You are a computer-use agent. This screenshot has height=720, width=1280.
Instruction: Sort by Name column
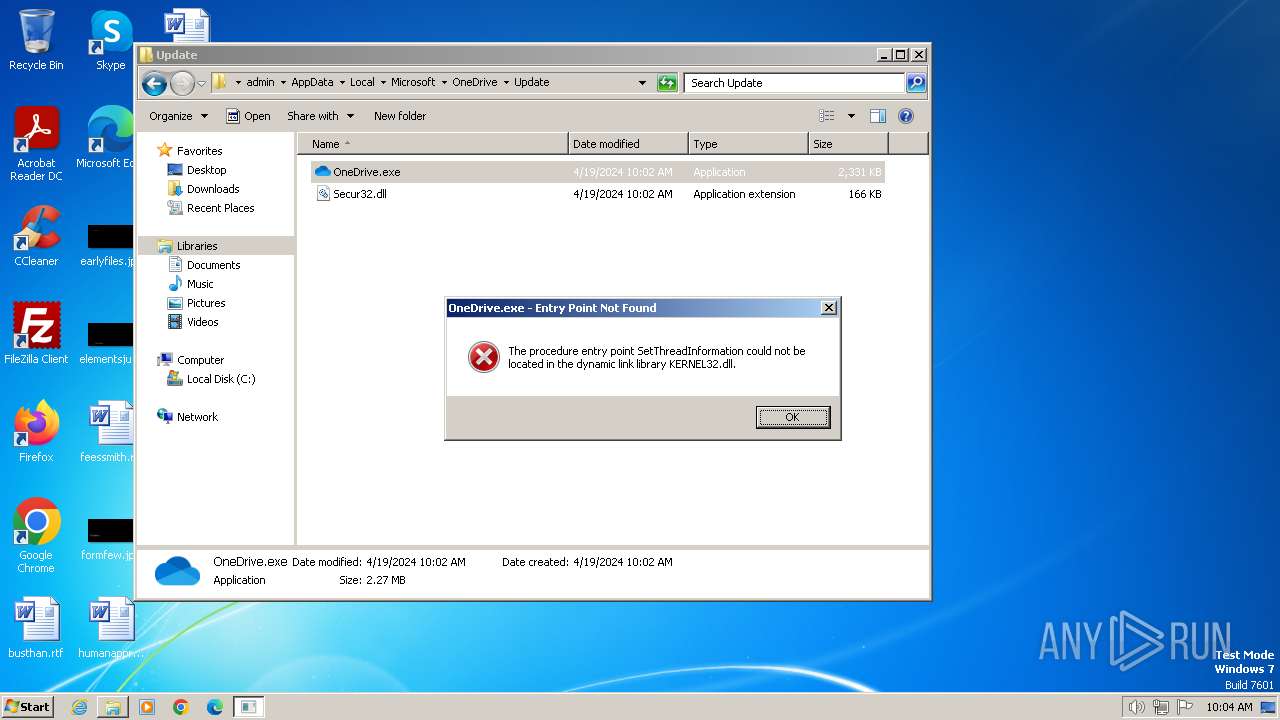(x=433, y=144)
